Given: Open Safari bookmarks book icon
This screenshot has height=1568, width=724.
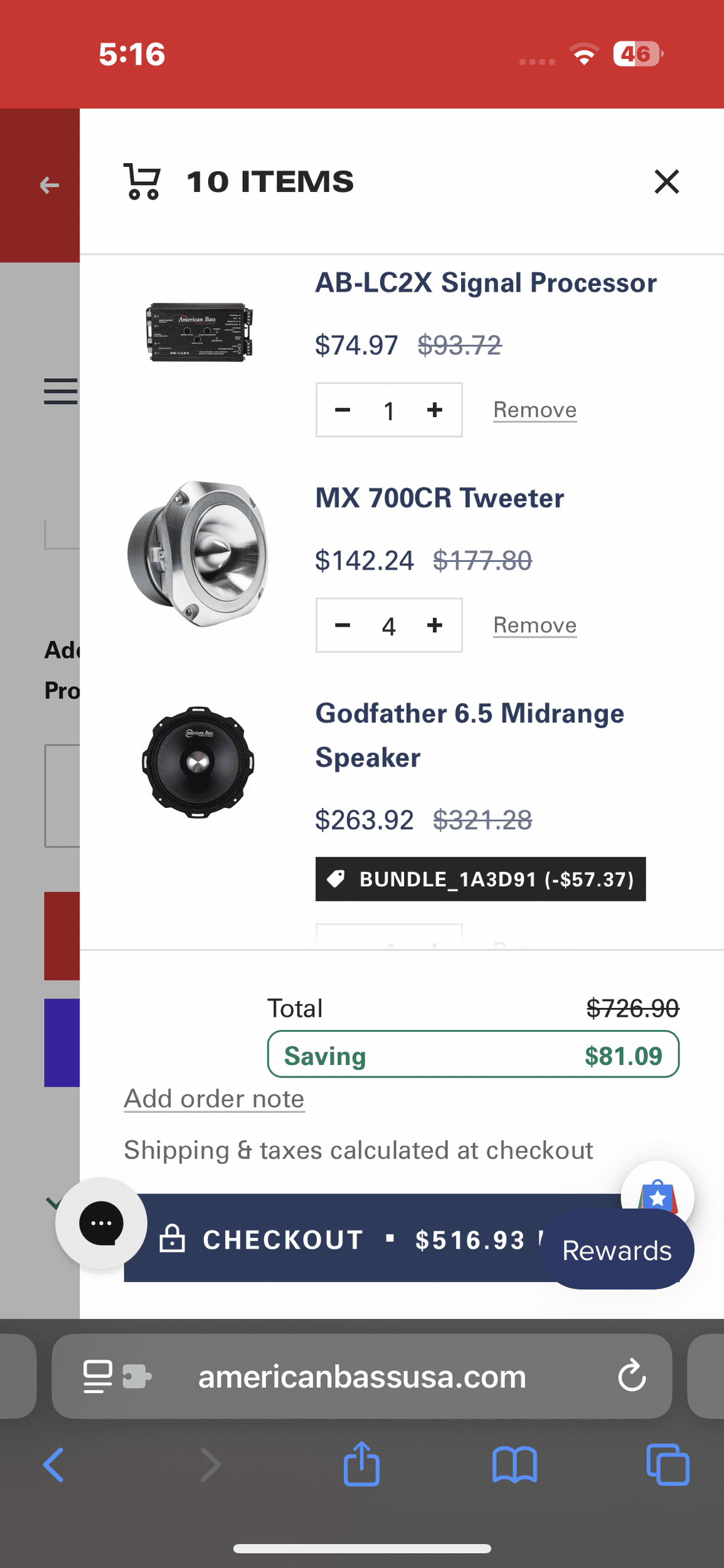Looking at the screenshot, I should (x=514, y=1465).
